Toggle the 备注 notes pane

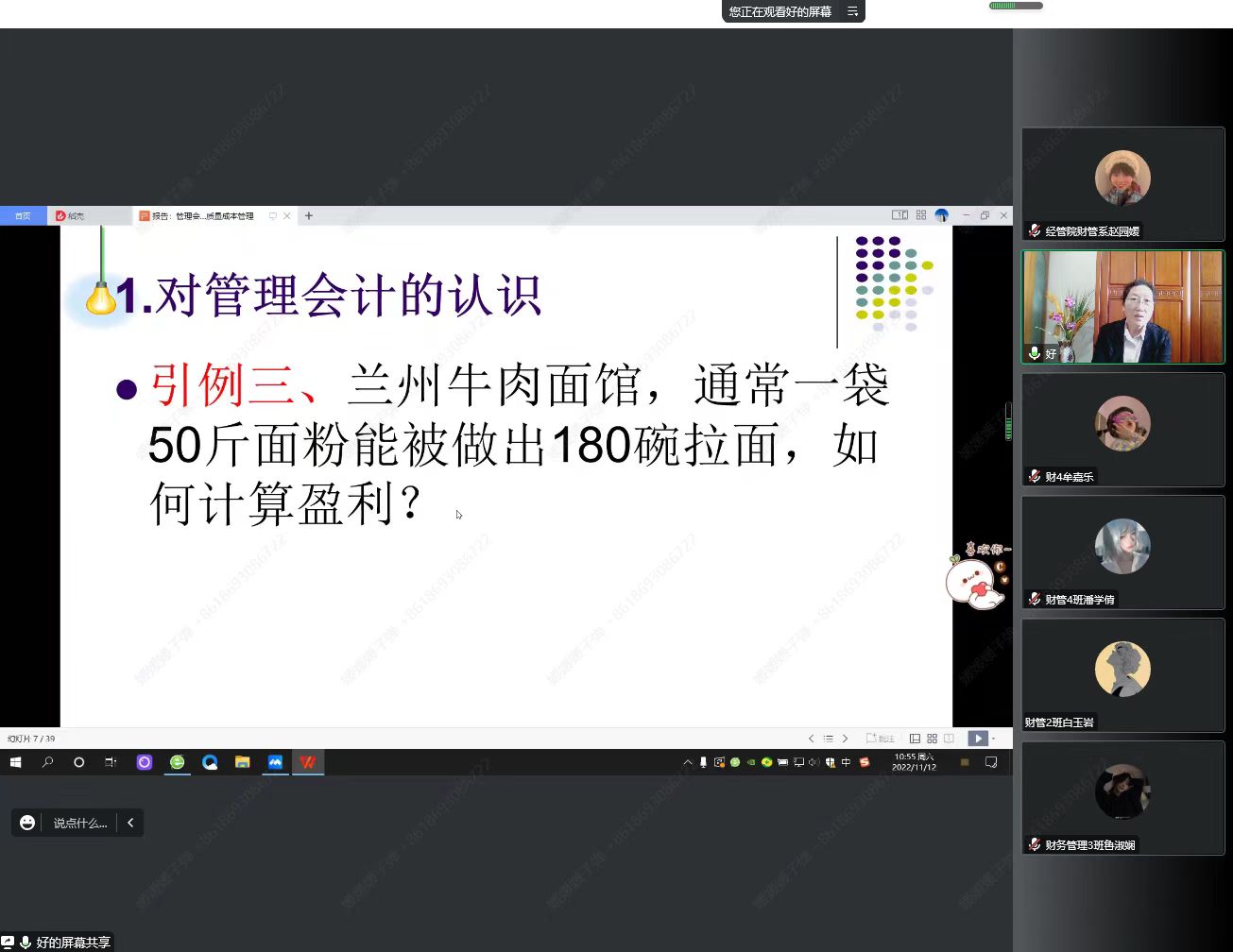(880, 739)
